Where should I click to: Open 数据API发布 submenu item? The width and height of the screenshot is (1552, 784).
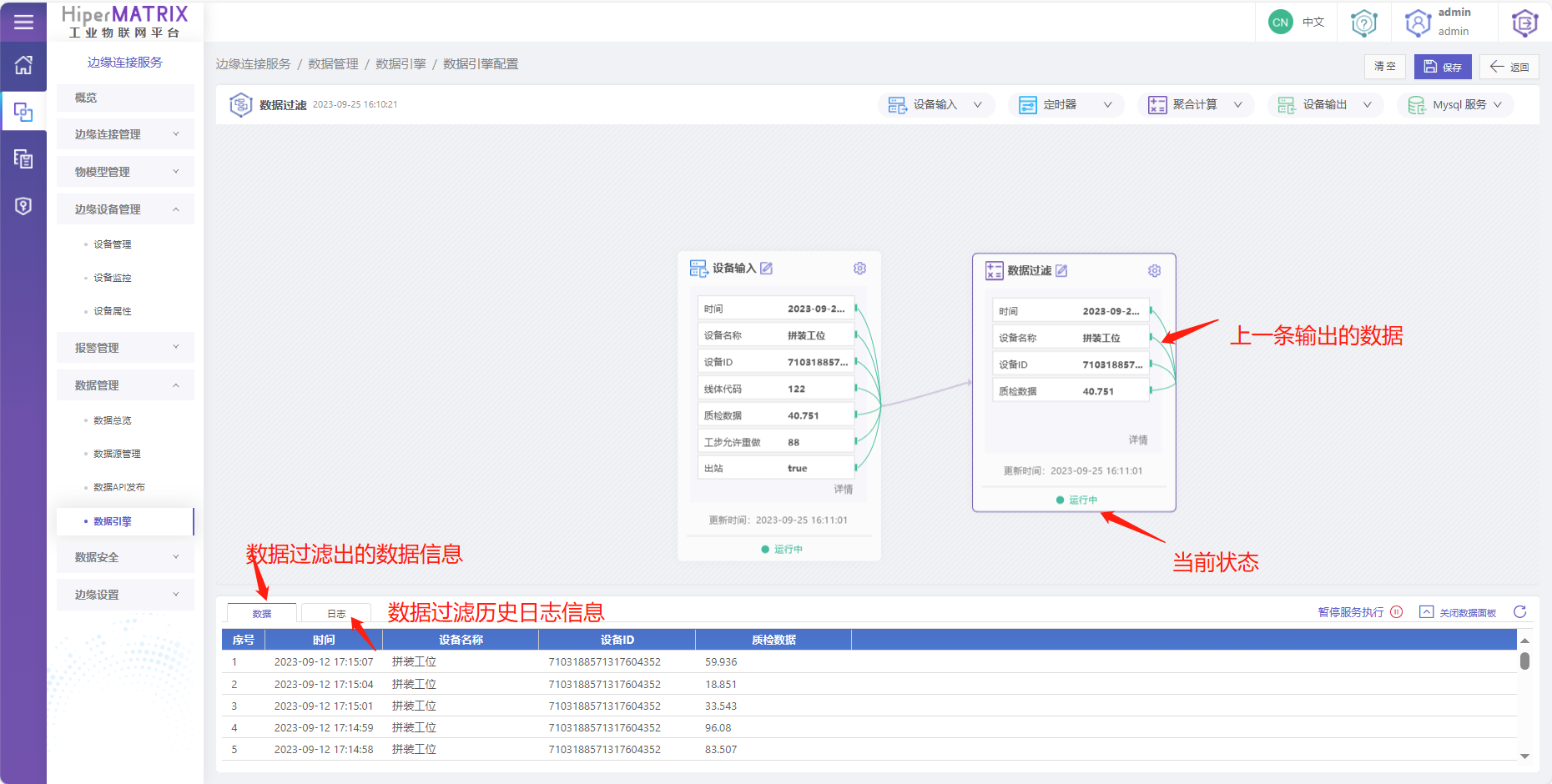click(119, 487)
